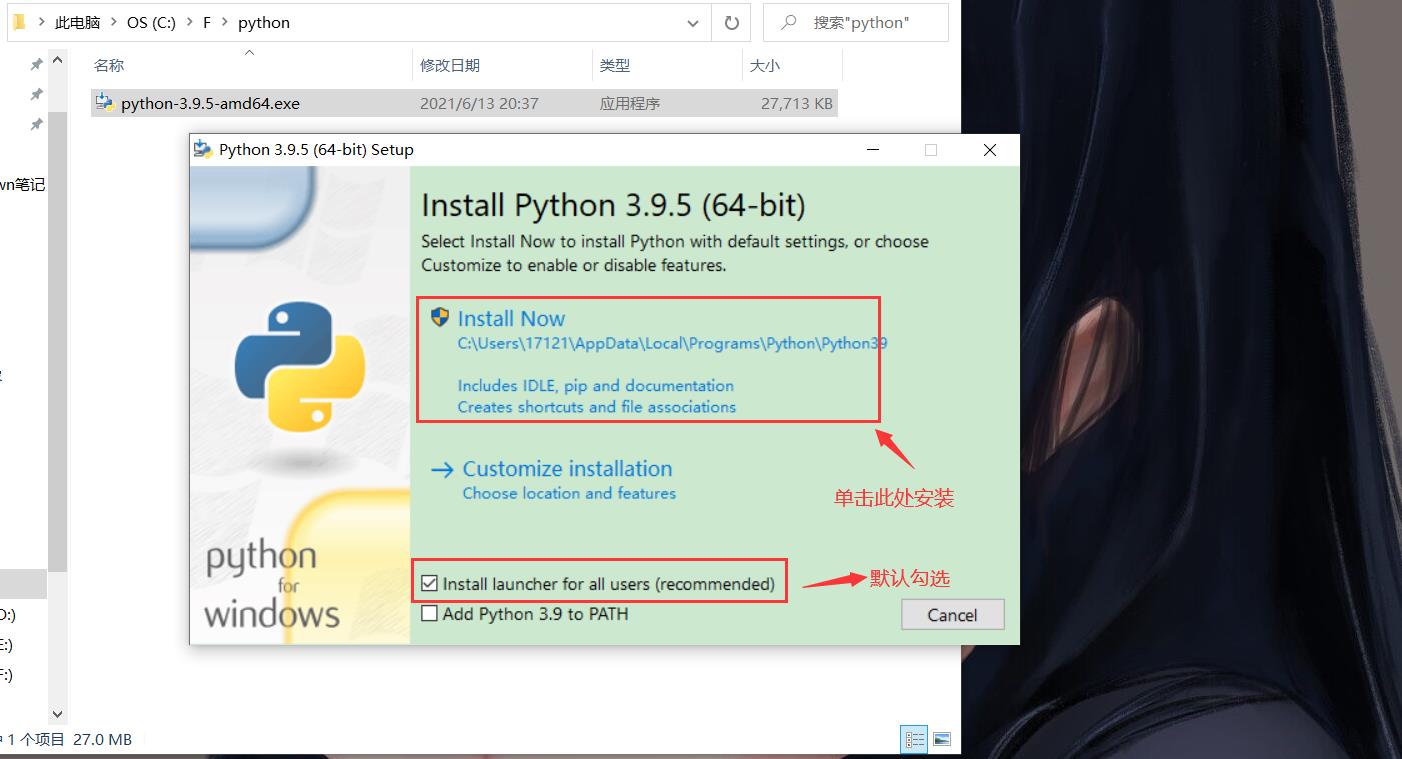Go to OS (C:) in breadcrumb
The height and width of the screenshot is (759, 1402).
151,22
